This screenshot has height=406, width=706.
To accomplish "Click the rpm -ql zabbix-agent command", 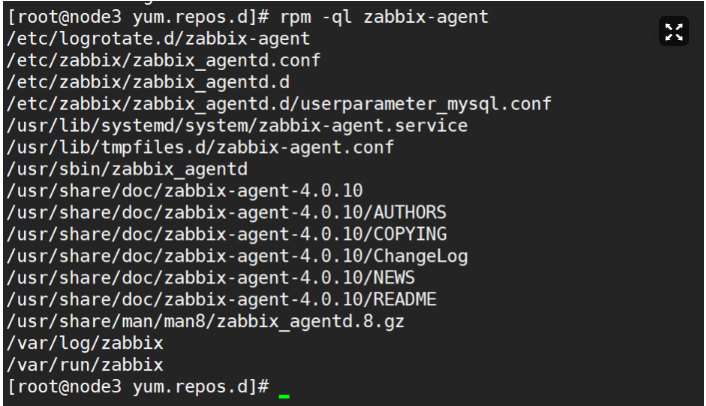I will [x=384, y=17].
